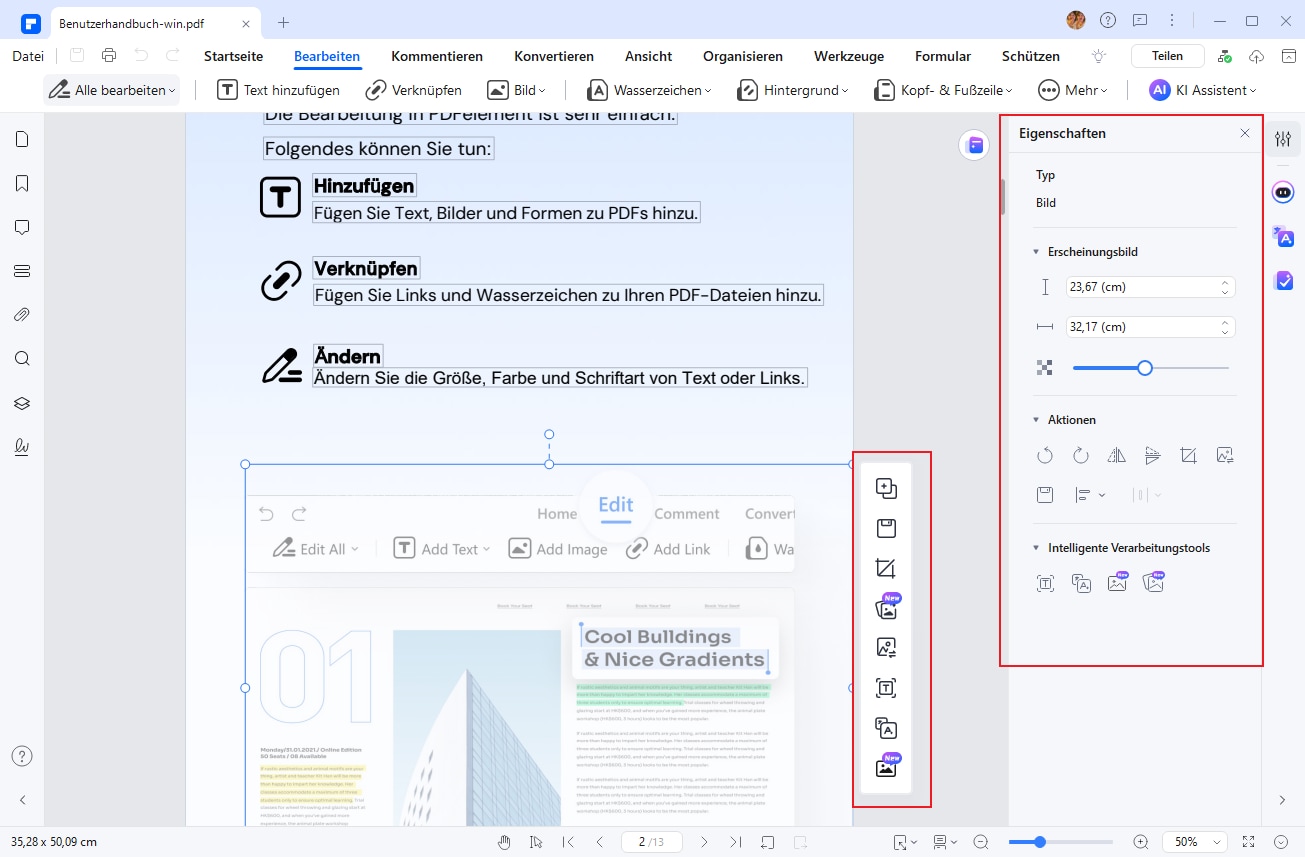Viewport: 1305px width, 857px height.
Task: Open the signatures panel in left sidebar
Action: pyautogui.click(x=22, y=447)
